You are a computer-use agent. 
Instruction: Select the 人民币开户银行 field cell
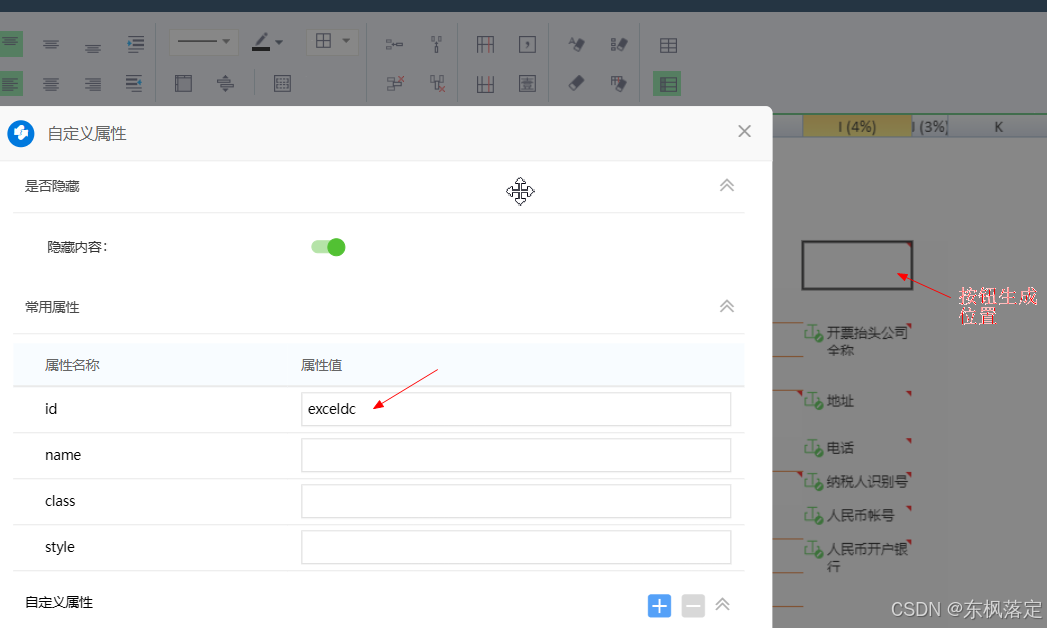857,557
